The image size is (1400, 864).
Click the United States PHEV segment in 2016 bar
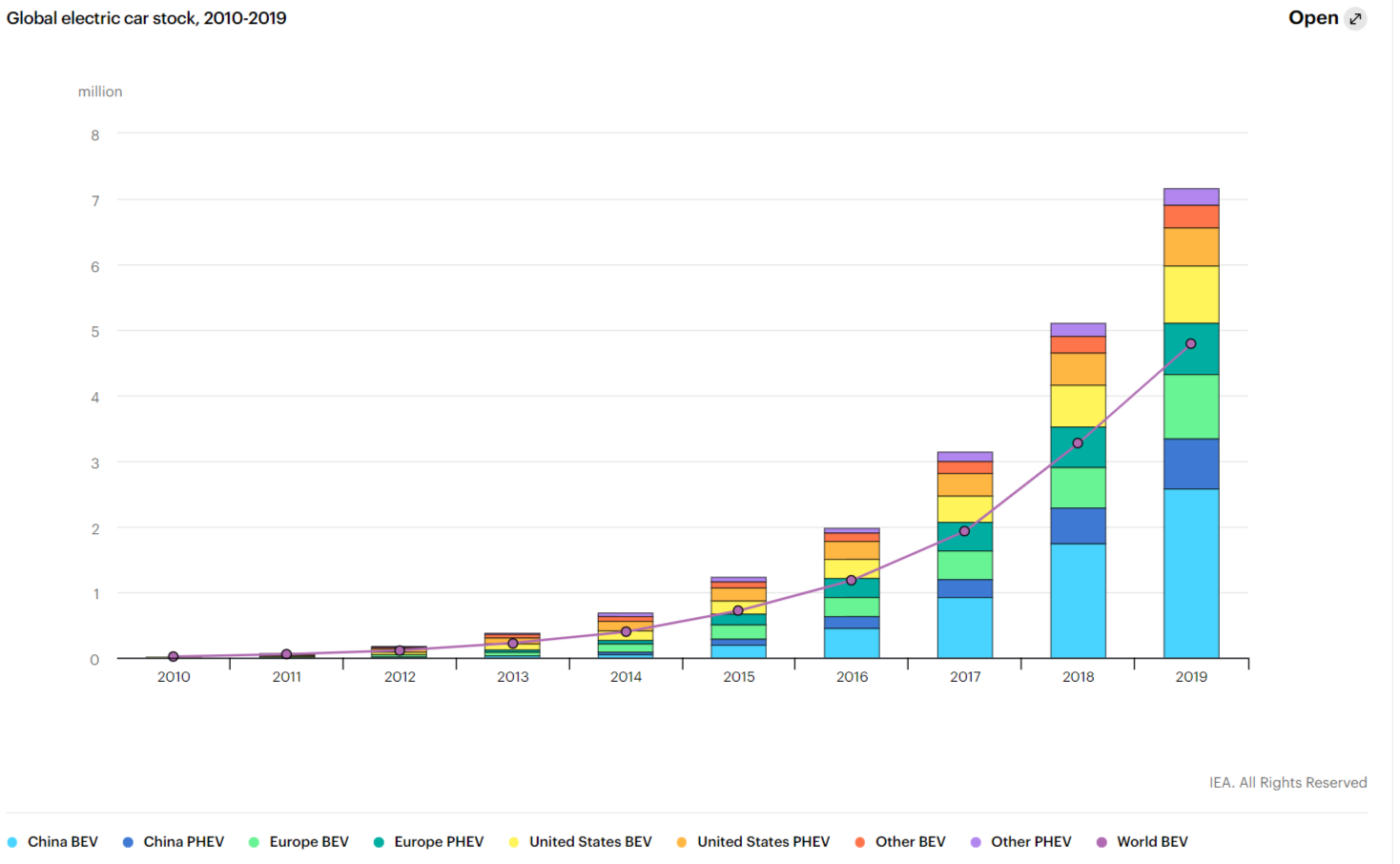[x=852, y=550]
